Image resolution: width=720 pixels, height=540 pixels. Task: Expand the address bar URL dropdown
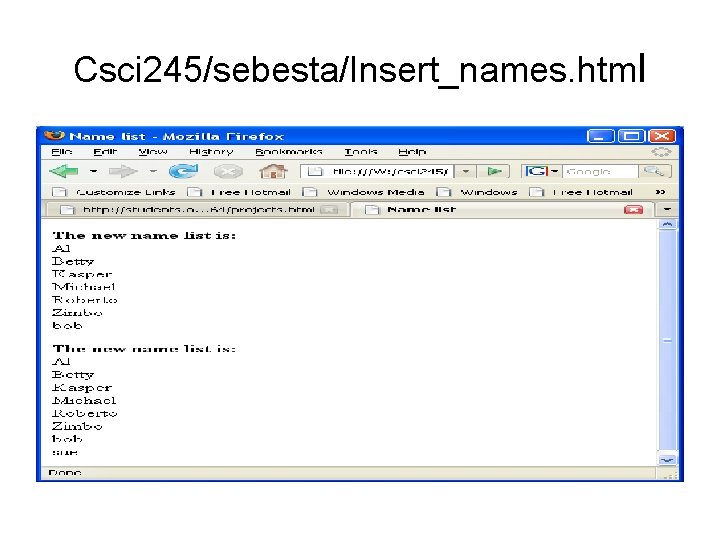coord(466,171)
